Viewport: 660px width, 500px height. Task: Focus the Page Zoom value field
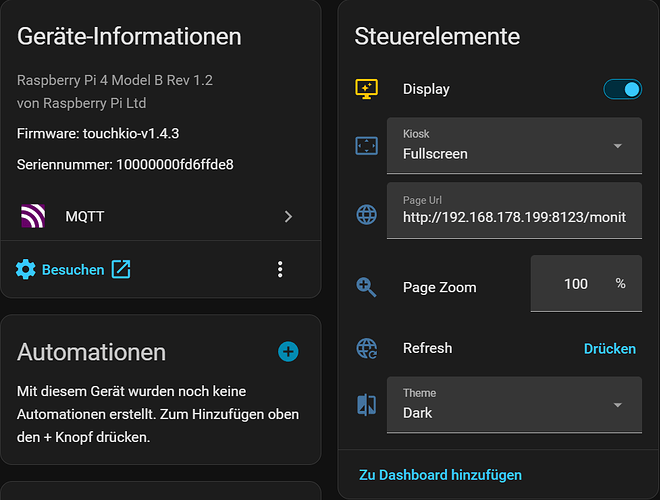pyautogui.click(x=586, y=284)
